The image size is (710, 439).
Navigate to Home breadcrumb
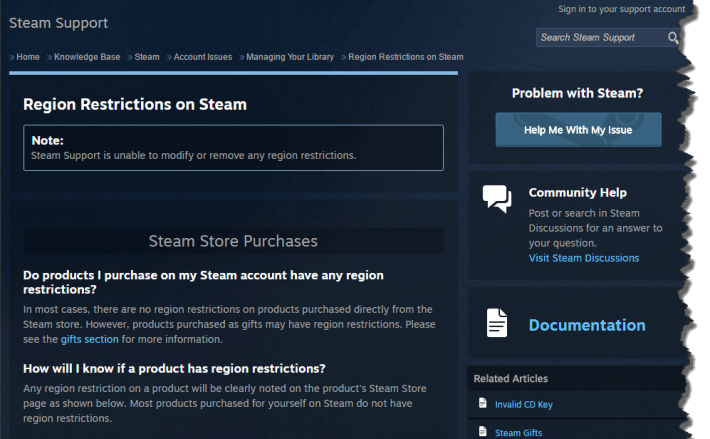[28, 57]
